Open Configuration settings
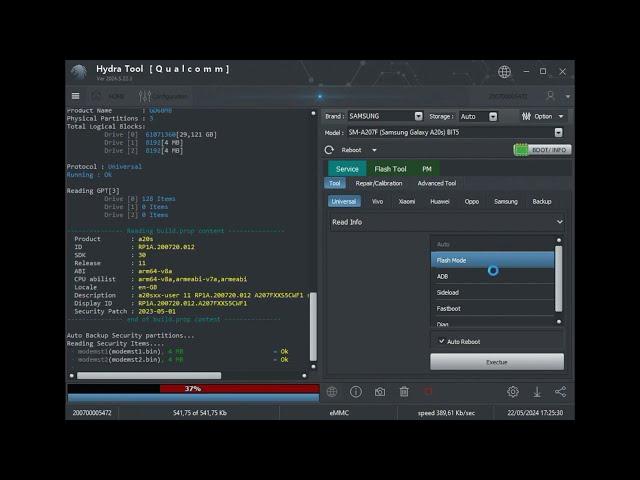Screen dimensions: 640x480 pyautogui.click(x=163, y=96)
